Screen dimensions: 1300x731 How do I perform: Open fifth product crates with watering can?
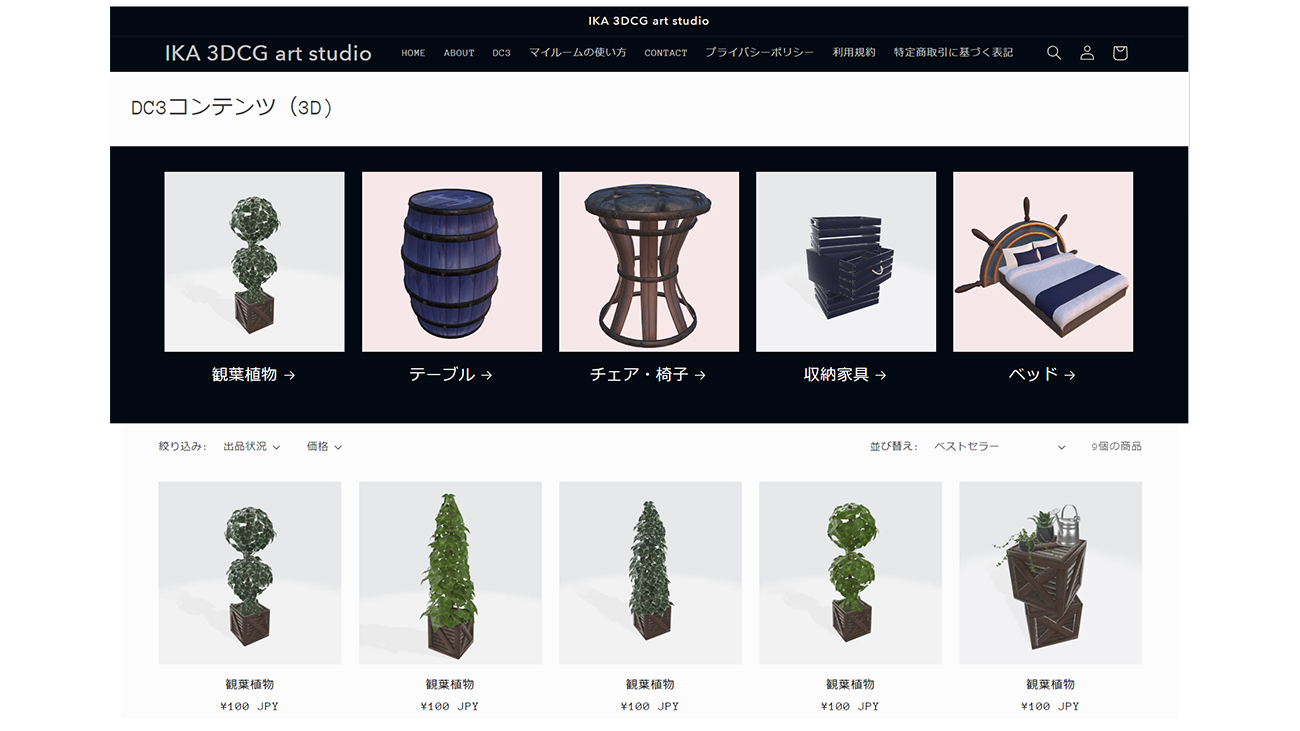[x=1051, y=573]
